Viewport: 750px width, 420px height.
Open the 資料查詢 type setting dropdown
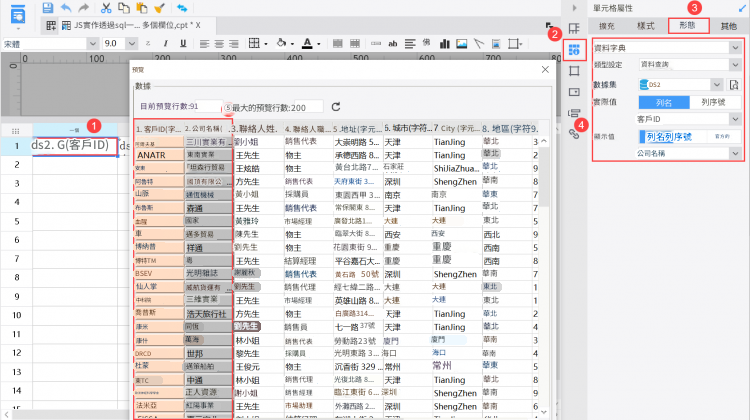click(x=735, y=65)
